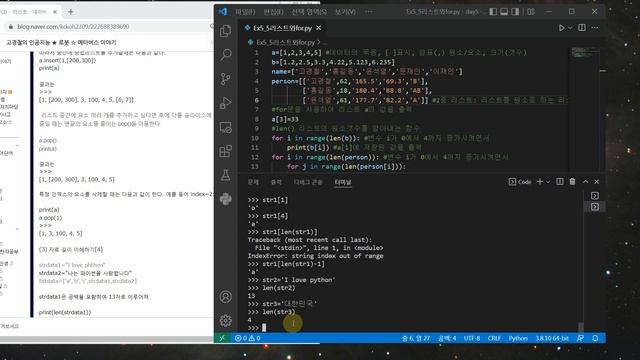Split the editor to the right

(x=582, y=28)
